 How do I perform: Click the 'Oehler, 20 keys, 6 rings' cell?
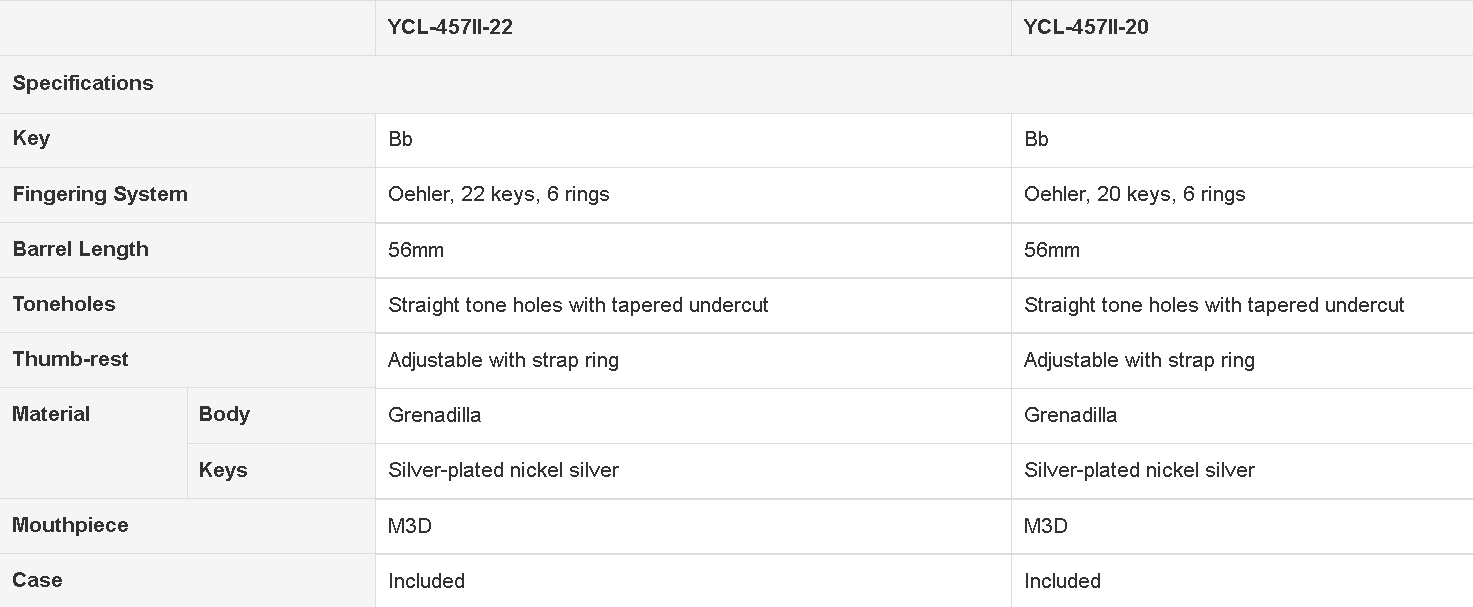1135,194
